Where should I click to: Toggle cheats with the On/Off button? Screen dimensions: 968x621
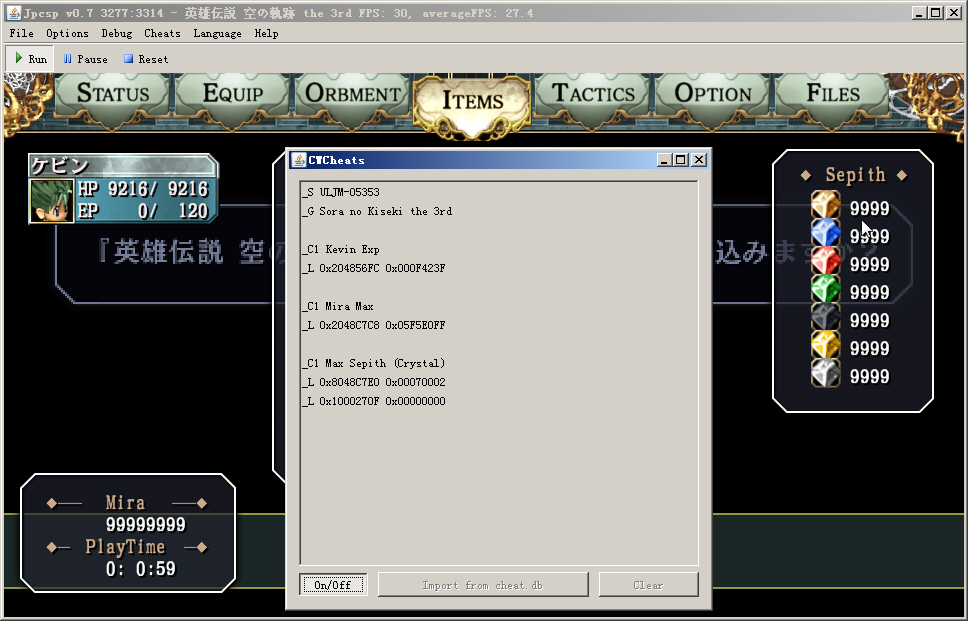[x=333, y=585]
